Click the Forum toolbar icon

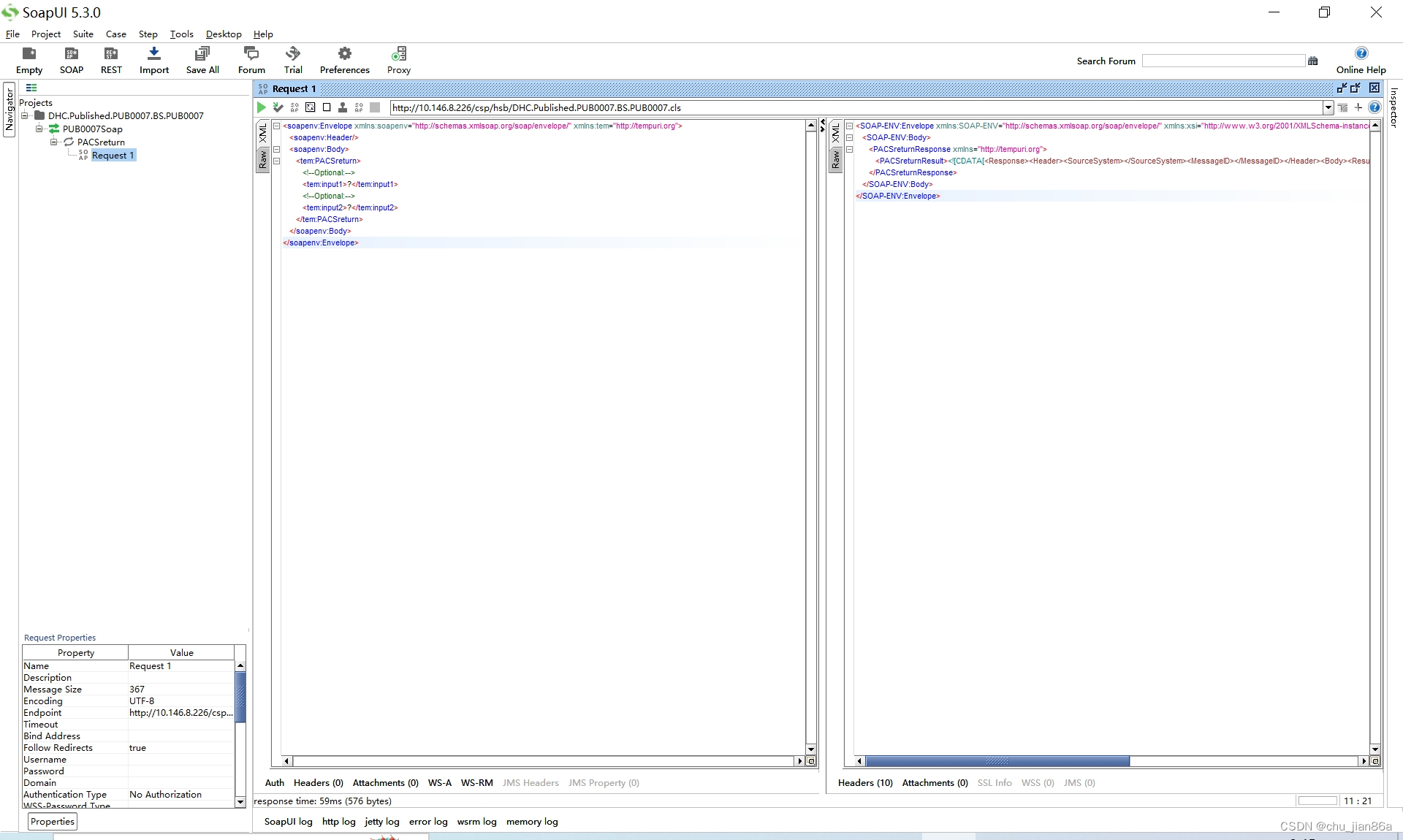tap(251, 60)
